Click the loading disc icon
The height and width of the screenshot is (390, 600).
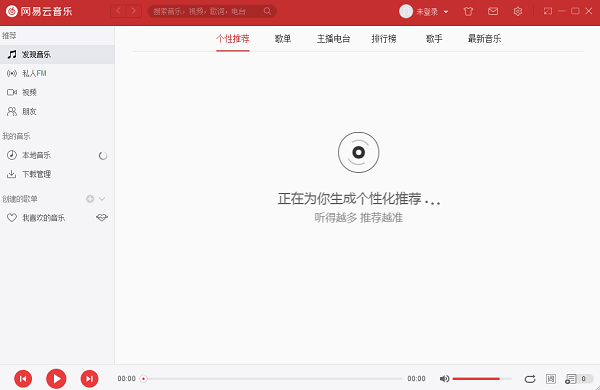pos(359,152)
